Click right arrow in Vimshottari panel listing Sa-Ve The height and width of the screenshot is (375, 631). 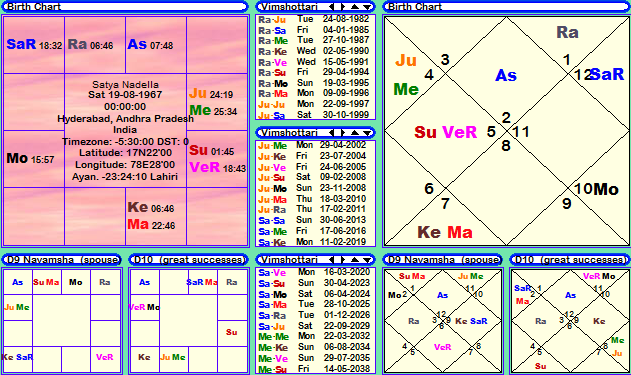(342, 260)
